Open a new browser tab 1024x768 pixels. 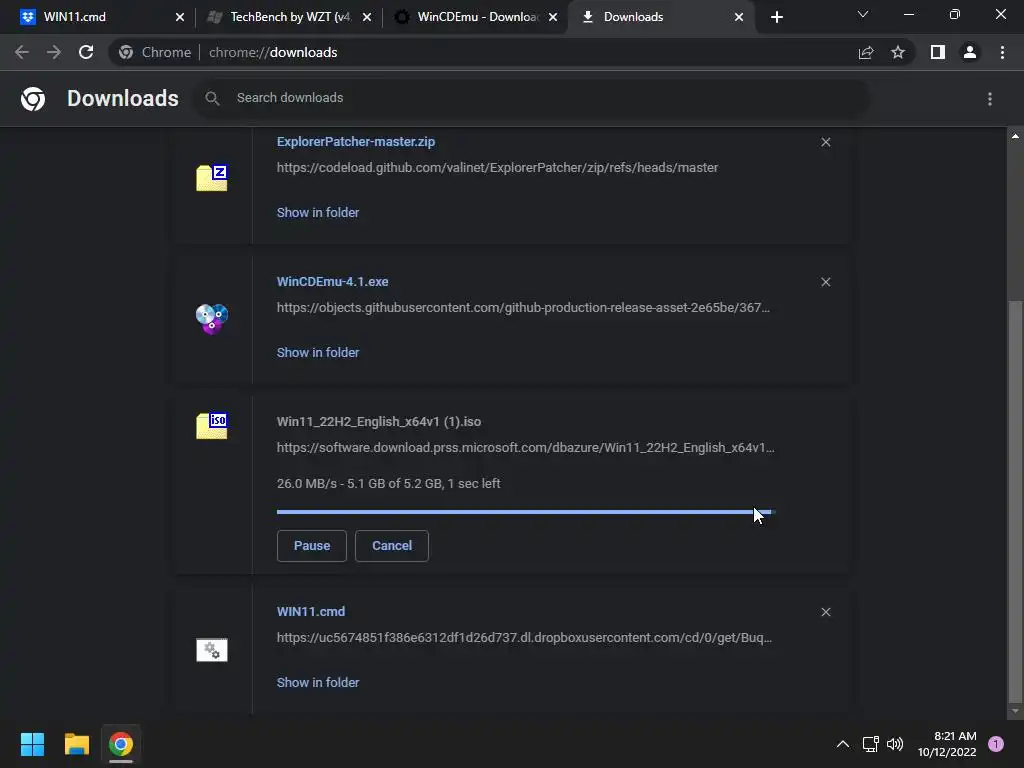click(x=776, y=17)
